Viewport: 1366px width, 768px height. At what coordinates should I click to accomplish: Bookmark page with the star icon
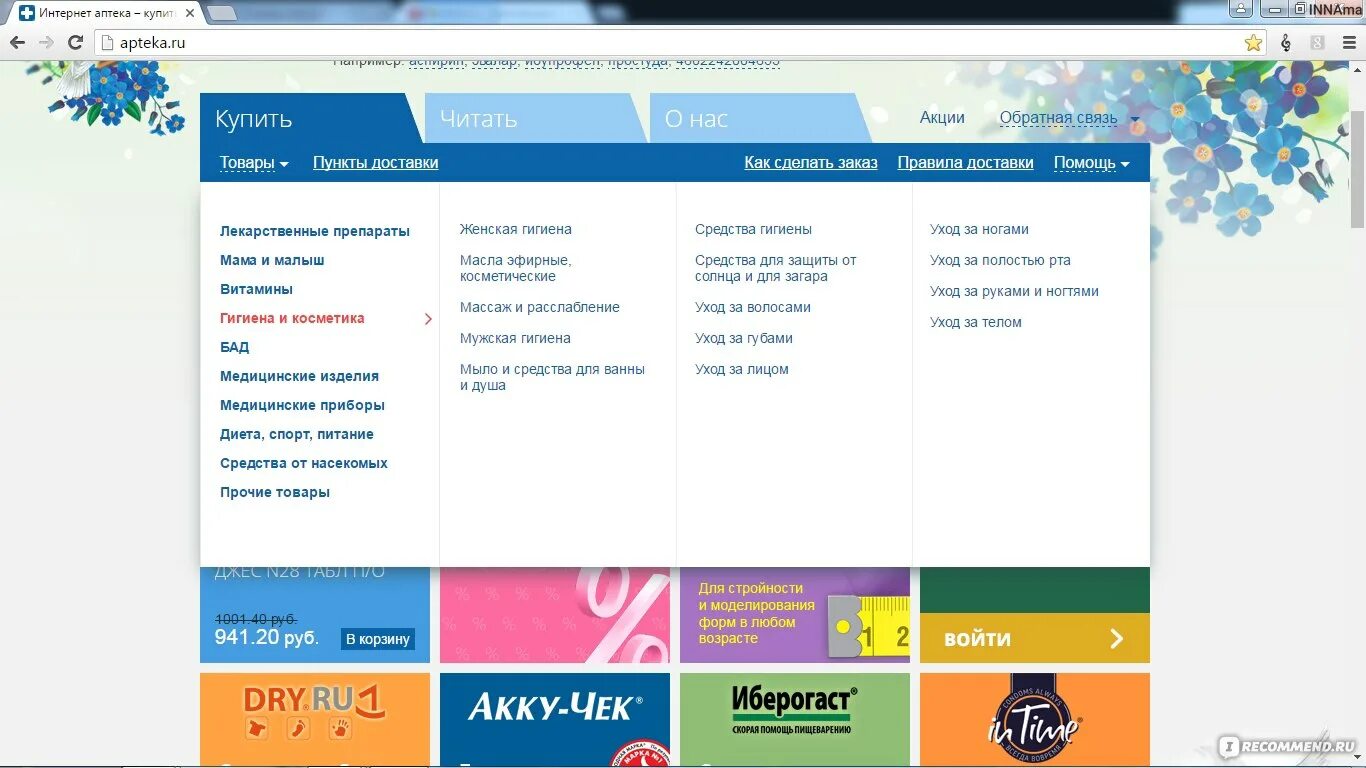point(1253,43)
